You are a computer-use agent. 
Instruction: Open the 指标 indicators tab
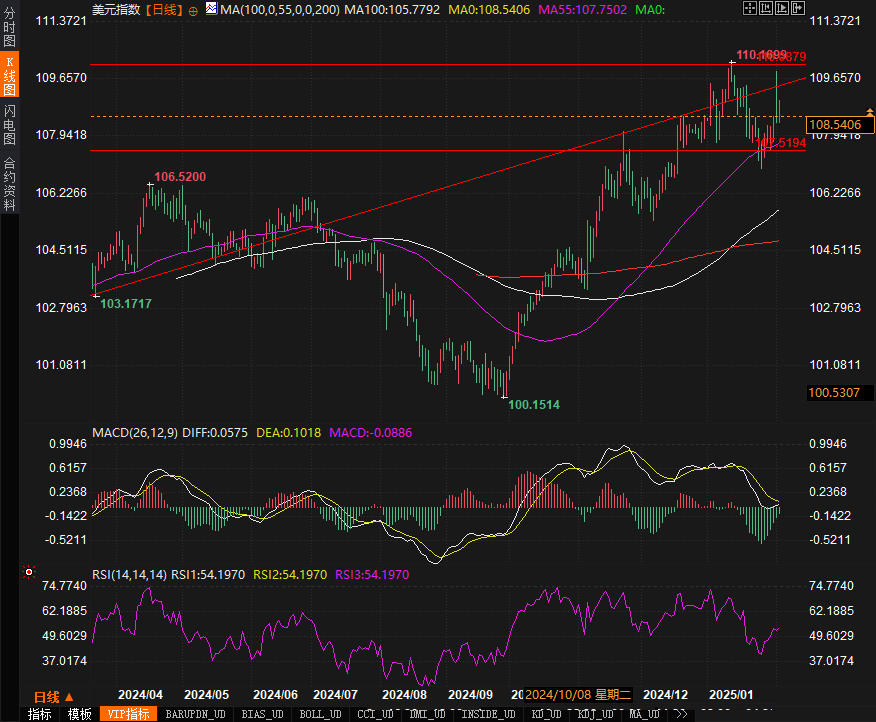point(39,714)
